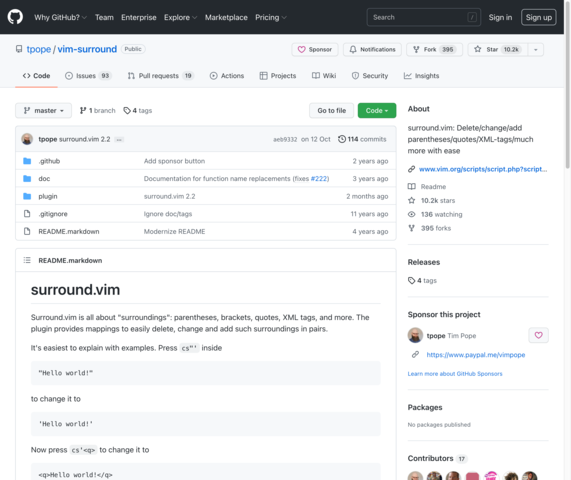The height and width of the screenshot is (480, 571).
Task: Open the Projects tab
Action: coord(277,76)
